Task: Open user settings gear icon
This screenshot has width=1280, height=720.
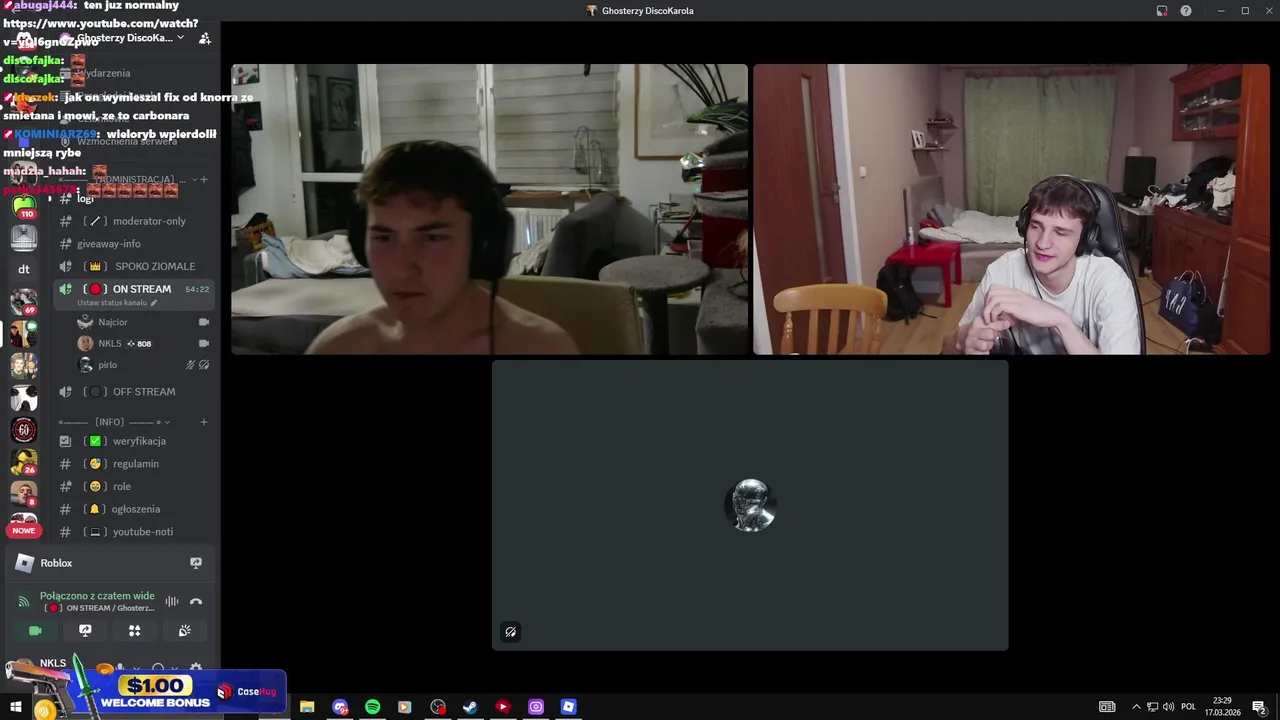Action: (196, 668)
